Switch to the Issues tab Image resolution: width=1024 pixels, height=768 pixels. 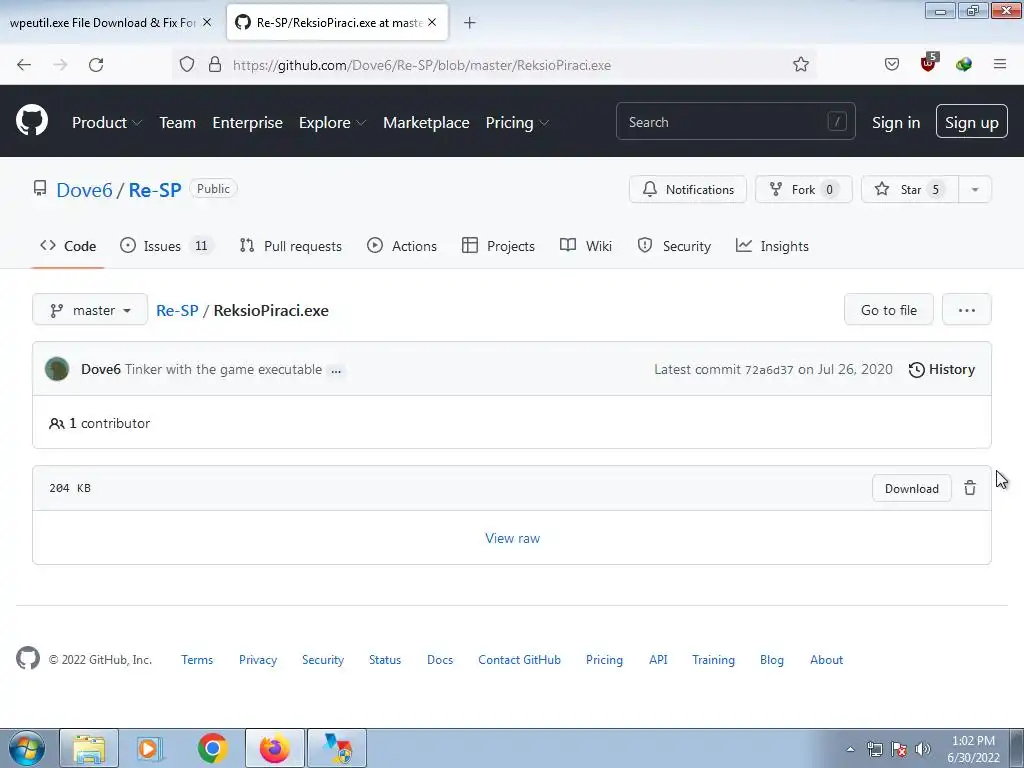coord(167,246)
